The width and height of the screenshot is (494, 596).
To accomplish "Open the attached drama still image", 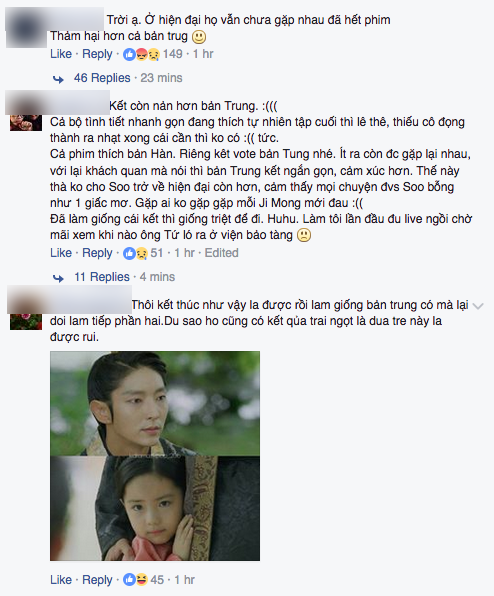I will click(x=155, y=456).
